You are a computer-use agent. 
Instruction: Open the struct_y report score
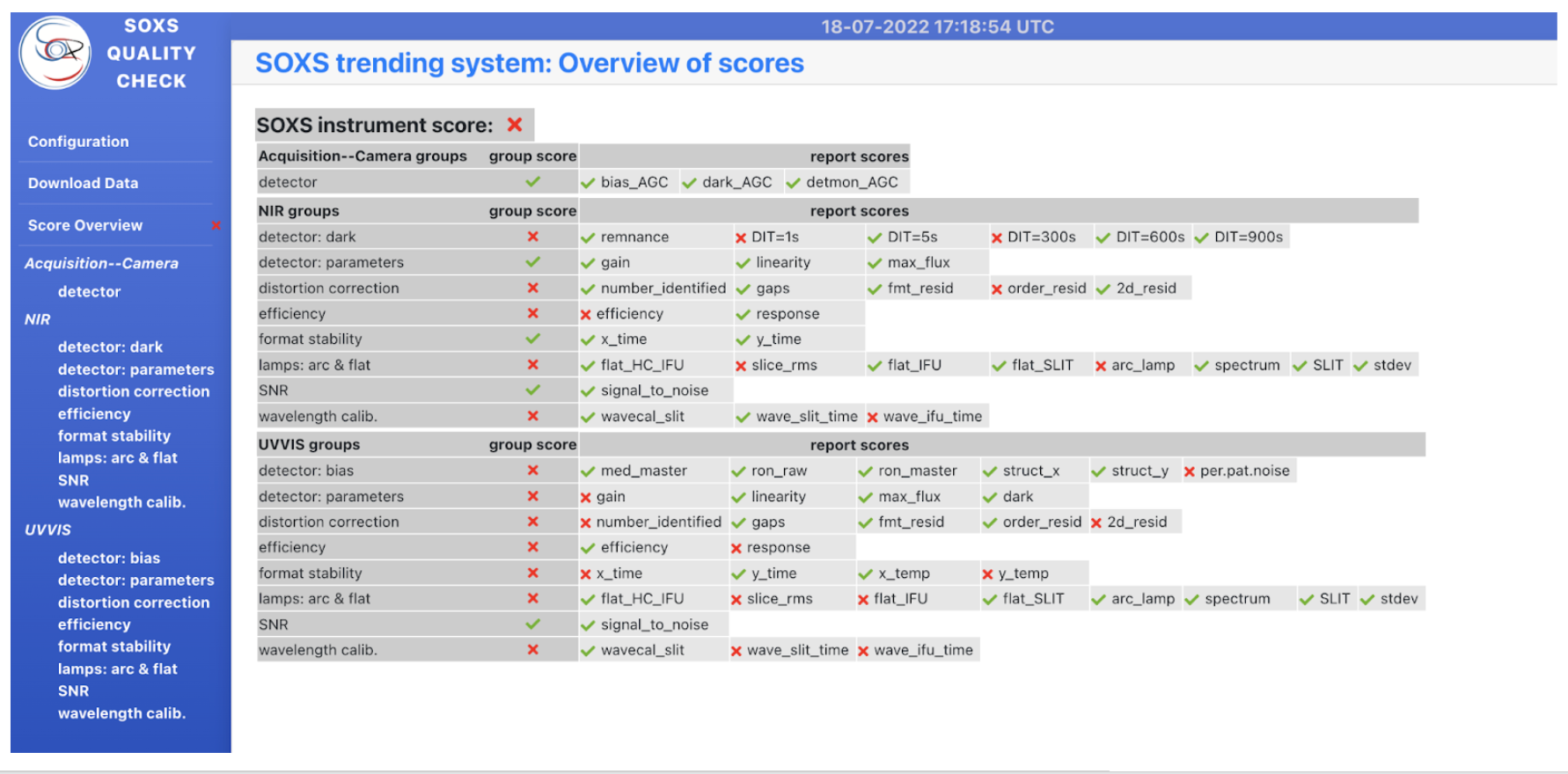pyautogui.click(x=1139, y=471)
